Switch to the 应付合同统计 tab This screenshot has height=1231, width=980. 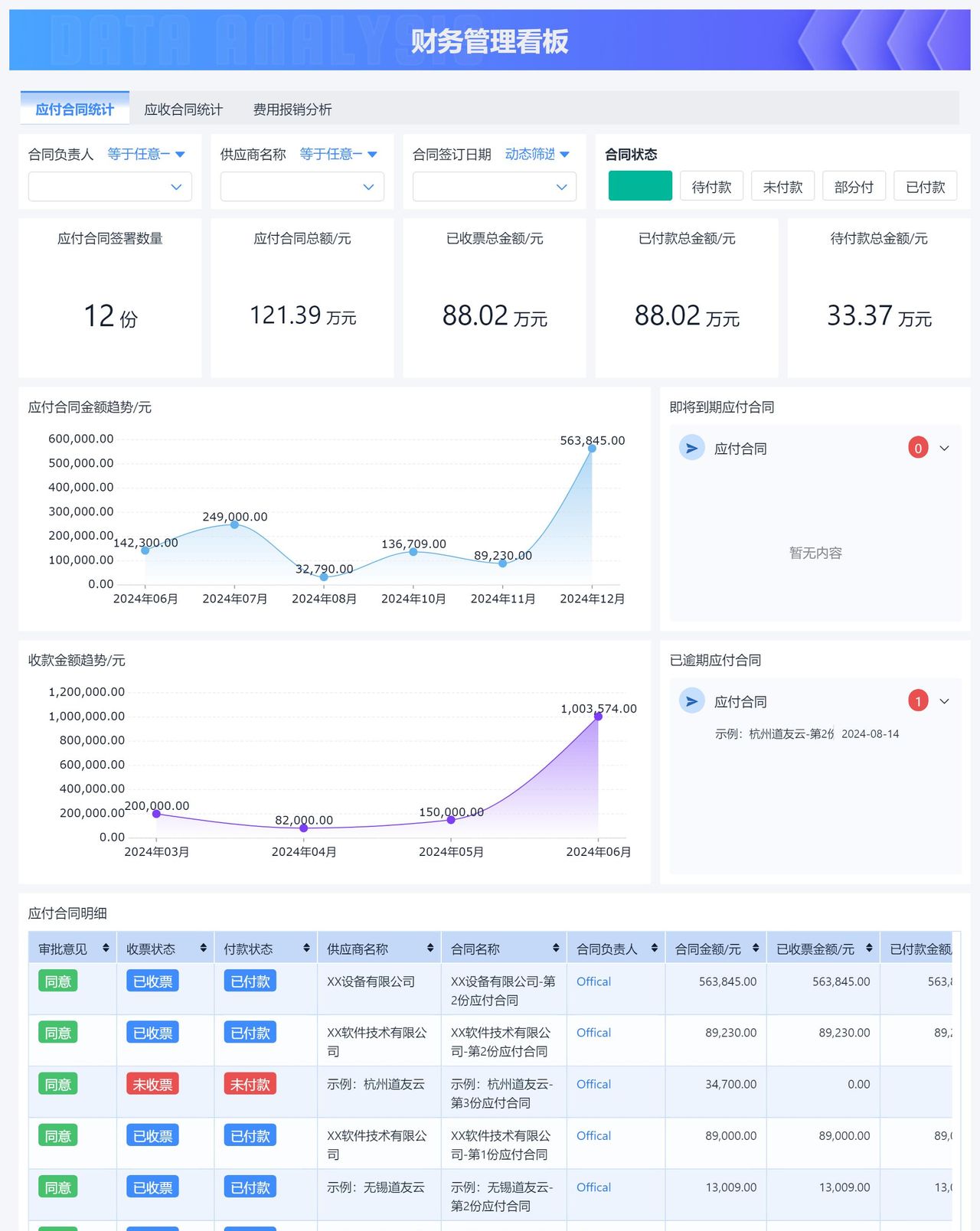click(75, 109)
